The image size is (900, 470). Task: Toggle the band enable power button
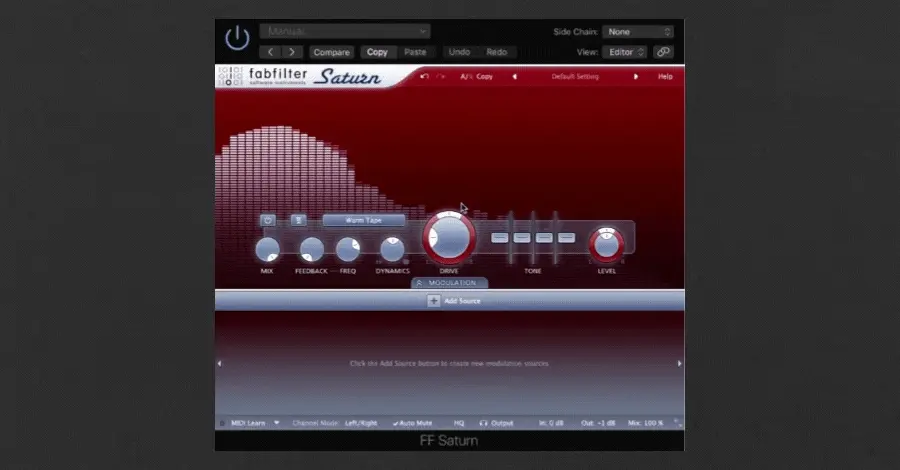[x=267, y=220]
